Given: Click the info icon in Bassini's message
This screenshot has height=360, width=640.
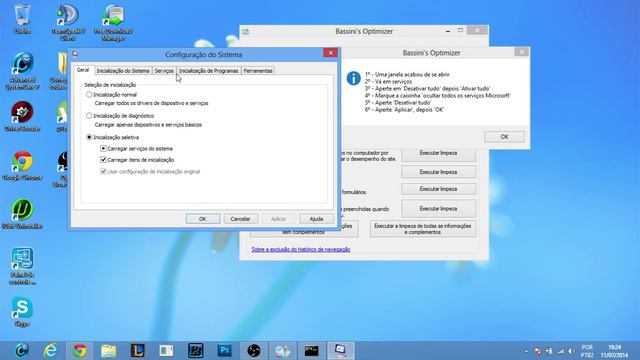Looking at the screenshot, I should (353, 78).
